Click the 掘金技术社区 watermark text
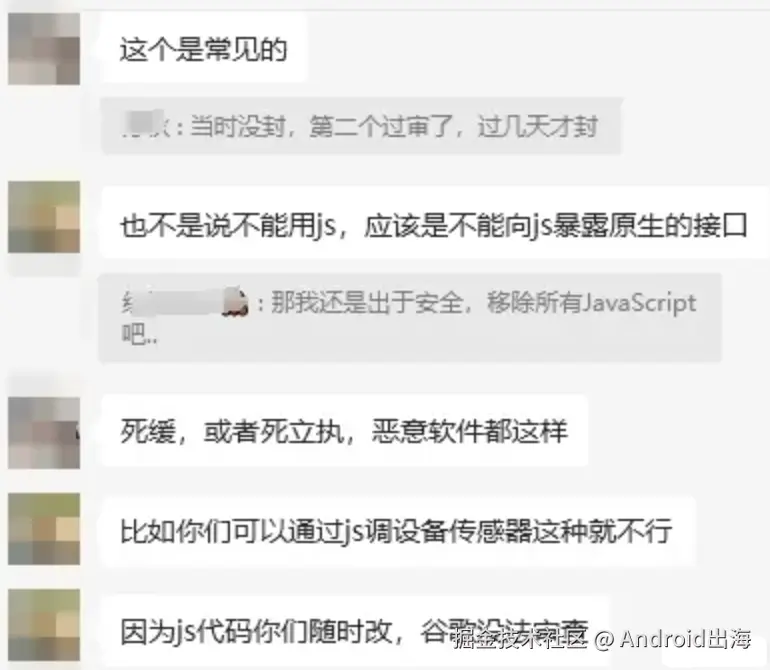The height and width of the screenshot is (670, 770). click(x=520, y=639)
